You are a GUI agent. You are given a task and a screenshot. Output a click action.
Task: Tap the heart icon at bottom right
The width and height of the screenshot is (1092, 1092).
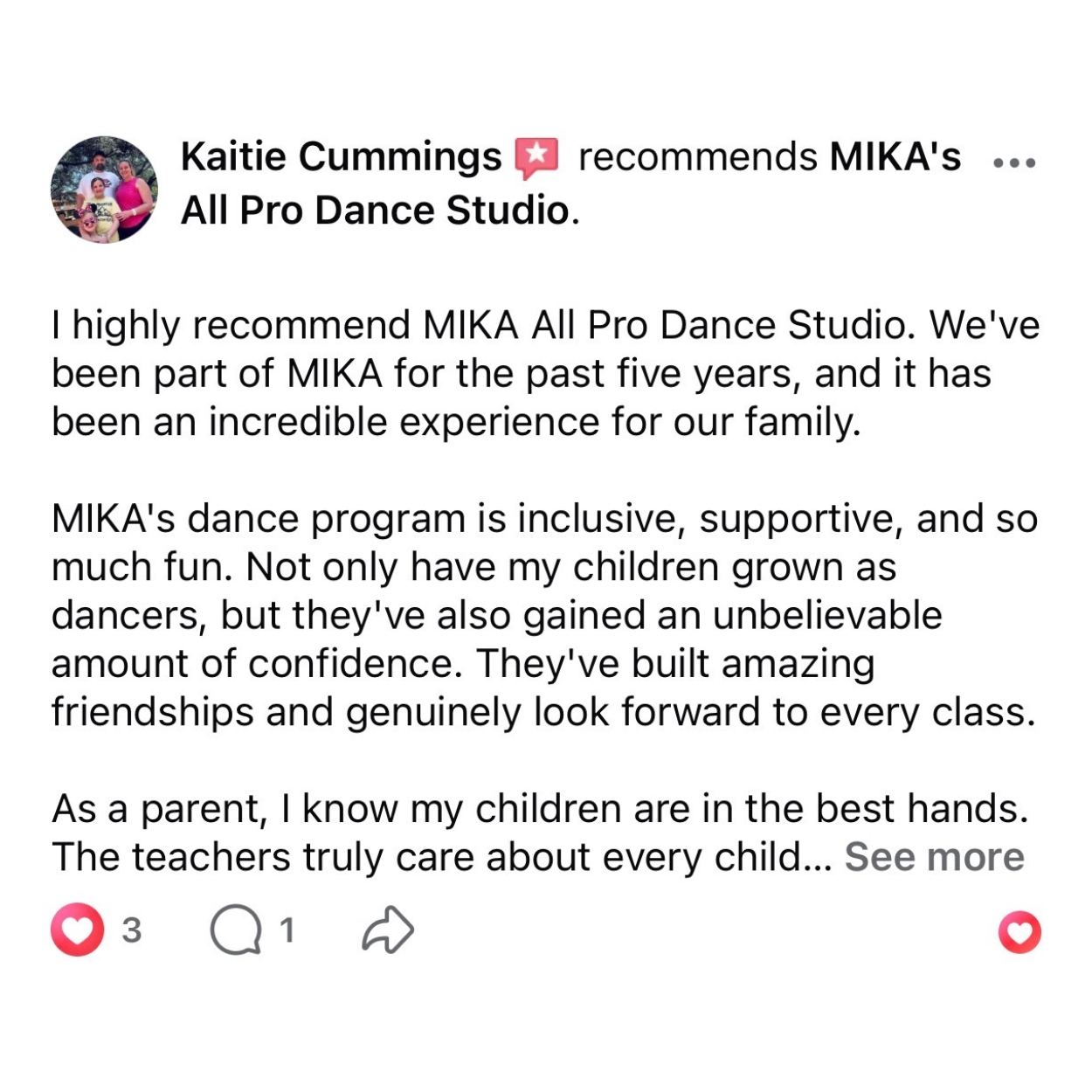(1019, 932)
